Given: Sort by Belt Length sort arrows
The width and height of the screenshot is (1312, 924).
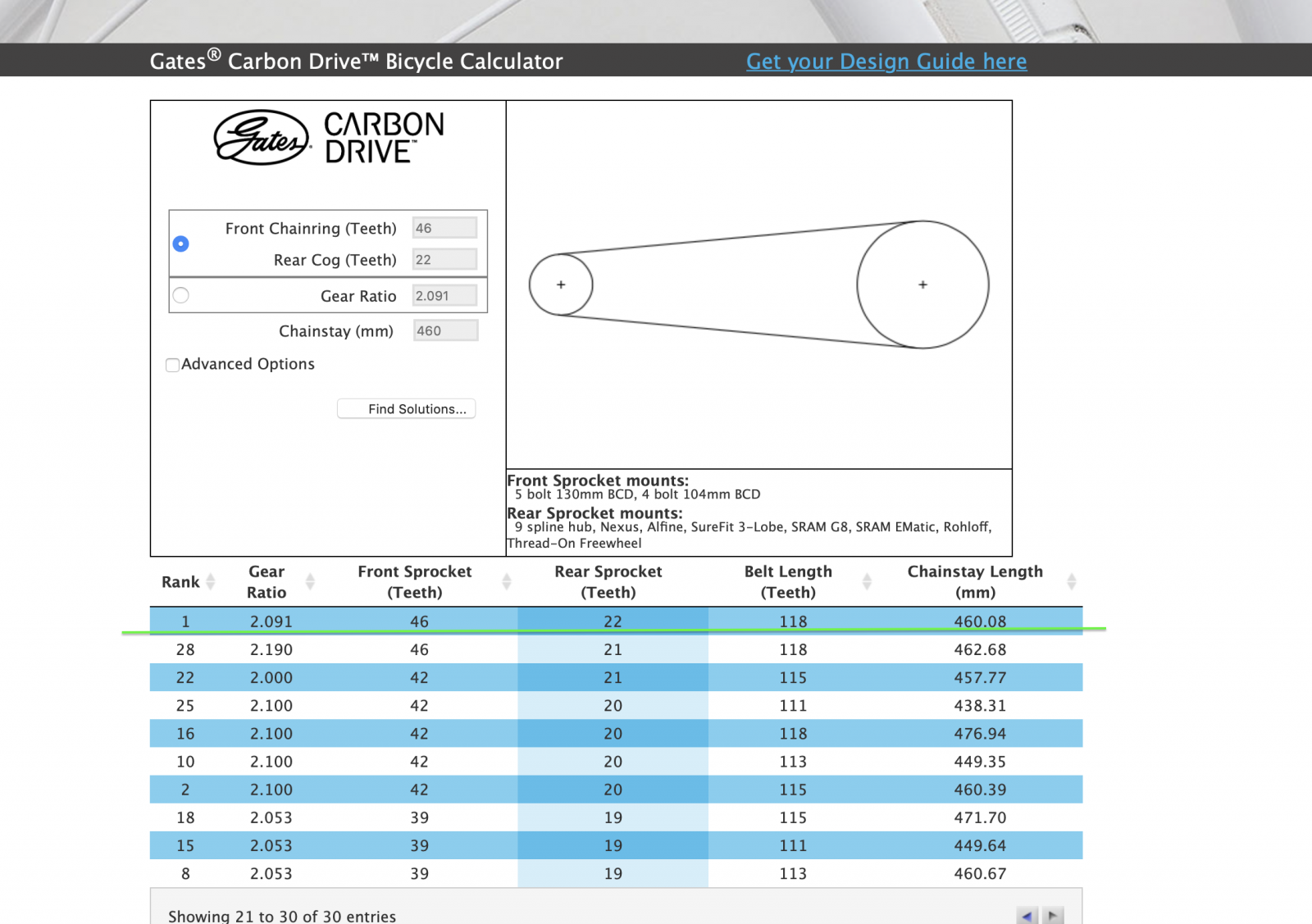Looking at the screenshot, I should pos(867,581).
